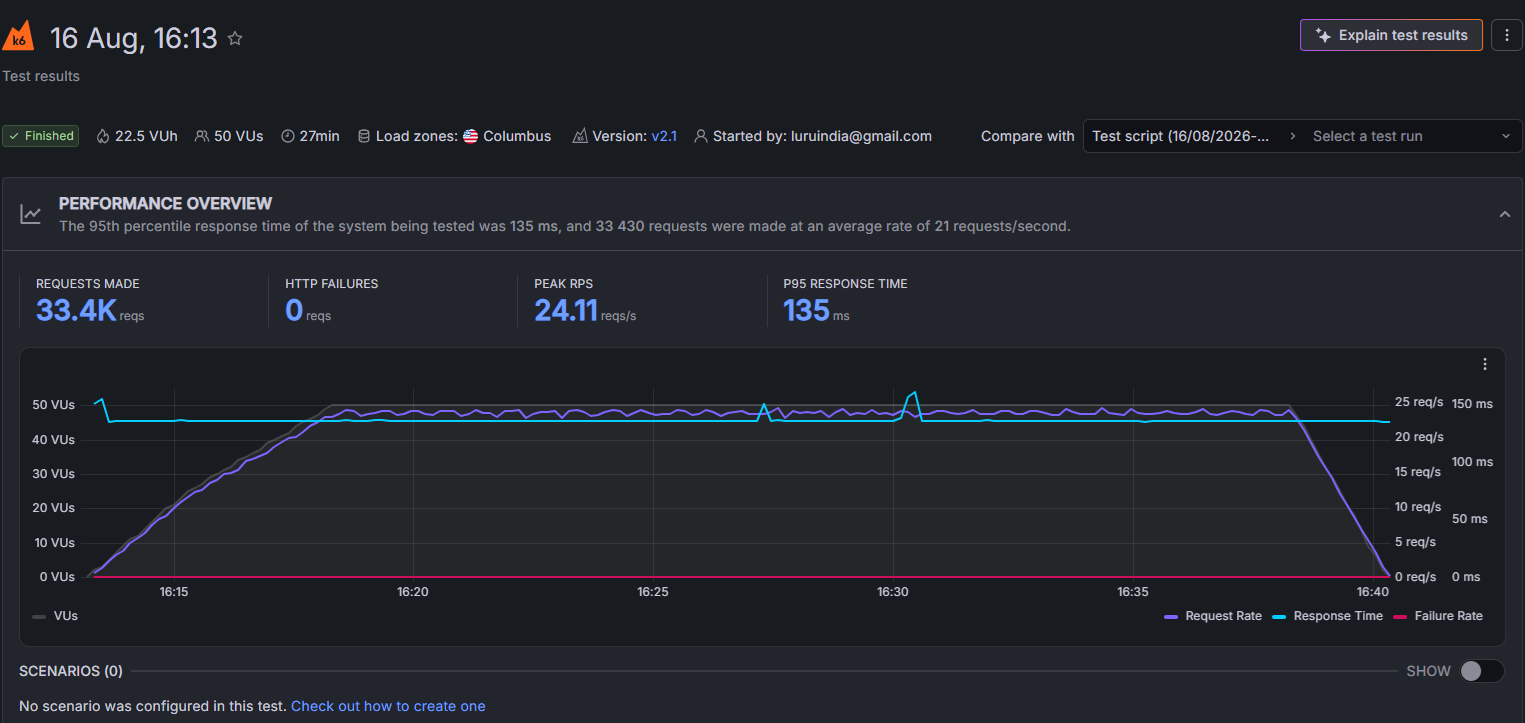Click the P95 Response Time 135 value

coord(806,311)
